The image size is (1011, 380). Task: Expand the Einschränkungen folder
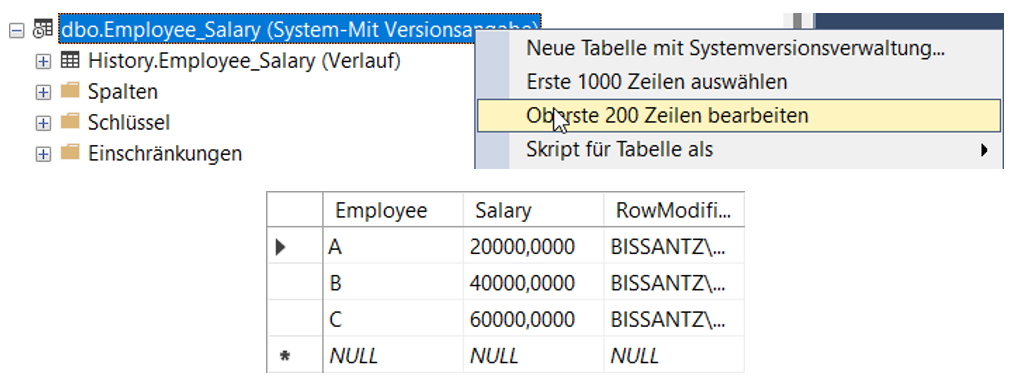pos(43,154)
